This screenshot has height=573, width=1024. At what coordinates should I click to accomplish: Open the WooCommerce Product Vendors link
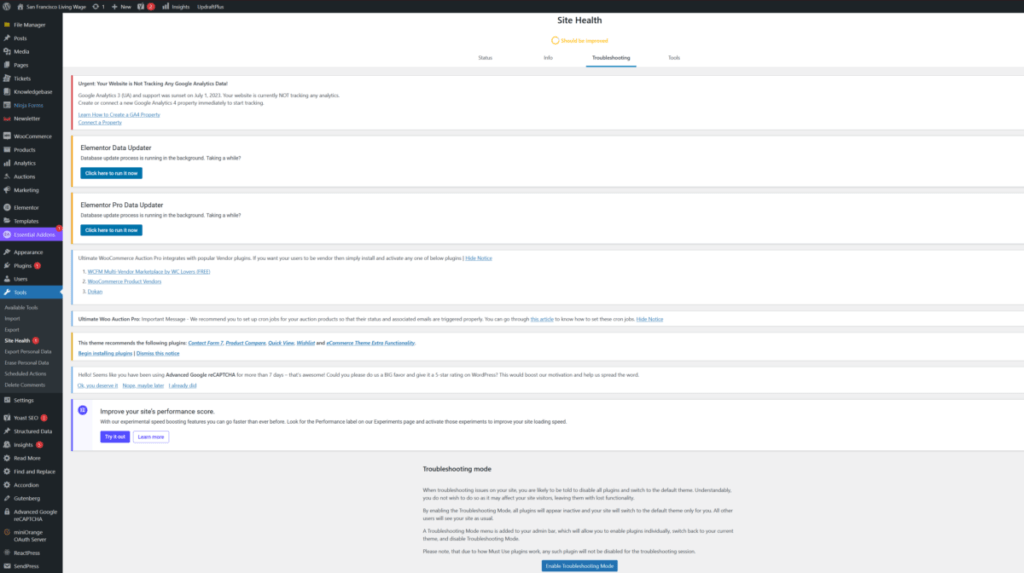tap(124, 282)
